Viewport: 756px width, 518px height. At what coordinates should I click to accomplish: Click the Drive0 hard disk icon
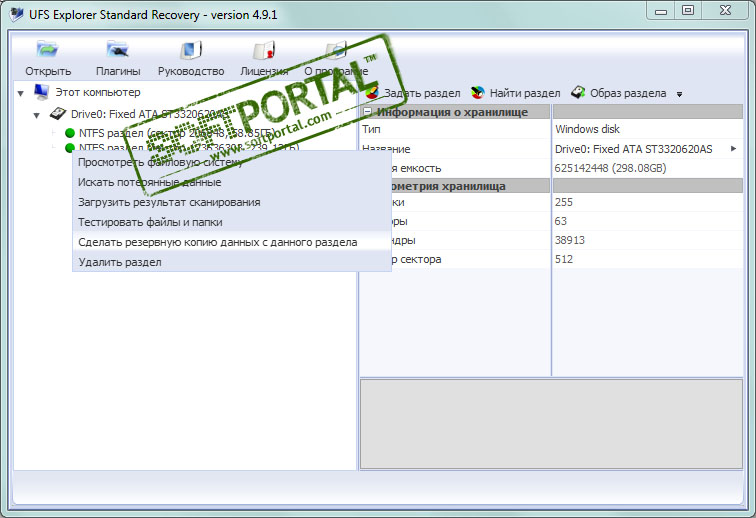point(58,114)
